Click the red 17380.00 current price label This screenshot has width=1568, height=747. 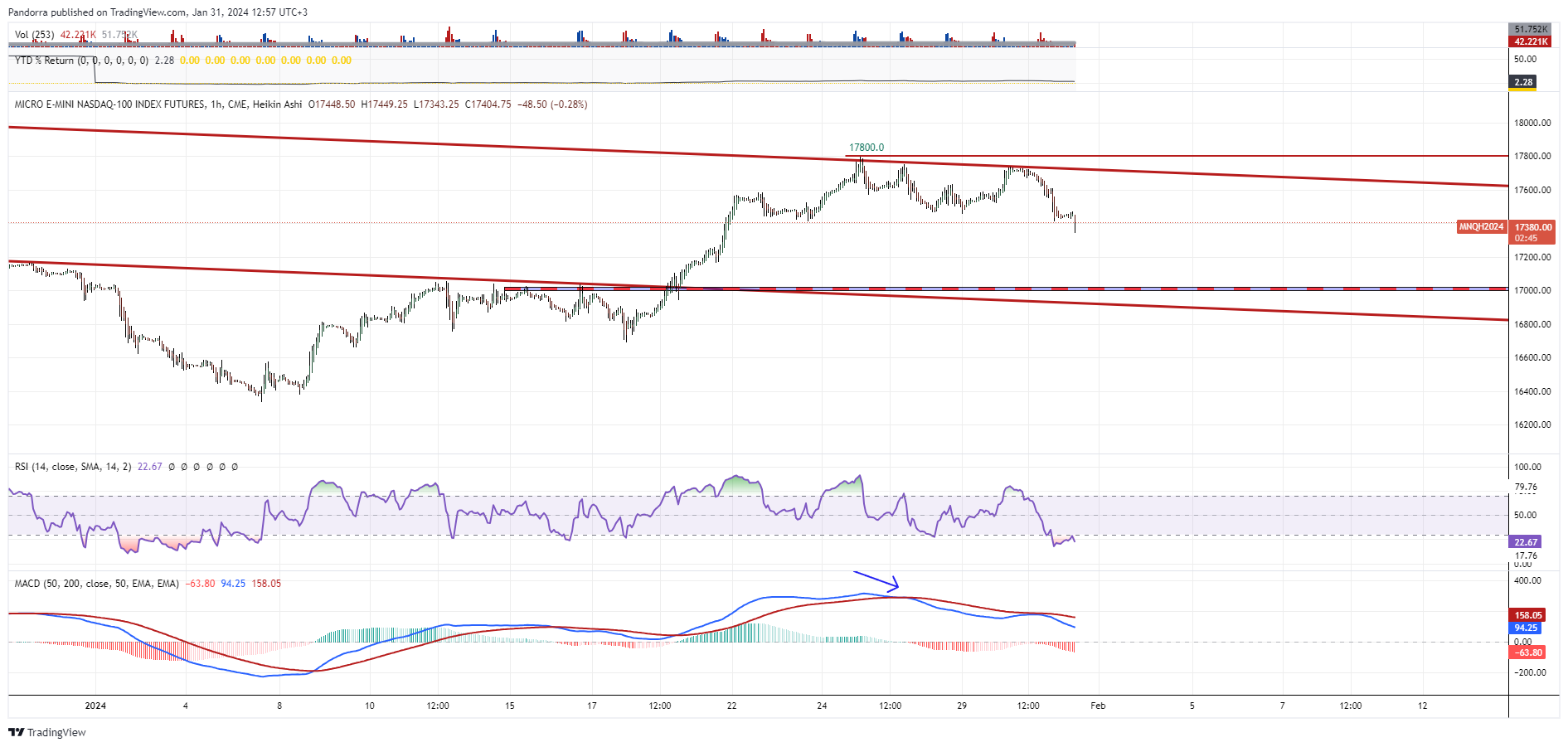point(1532,232)
